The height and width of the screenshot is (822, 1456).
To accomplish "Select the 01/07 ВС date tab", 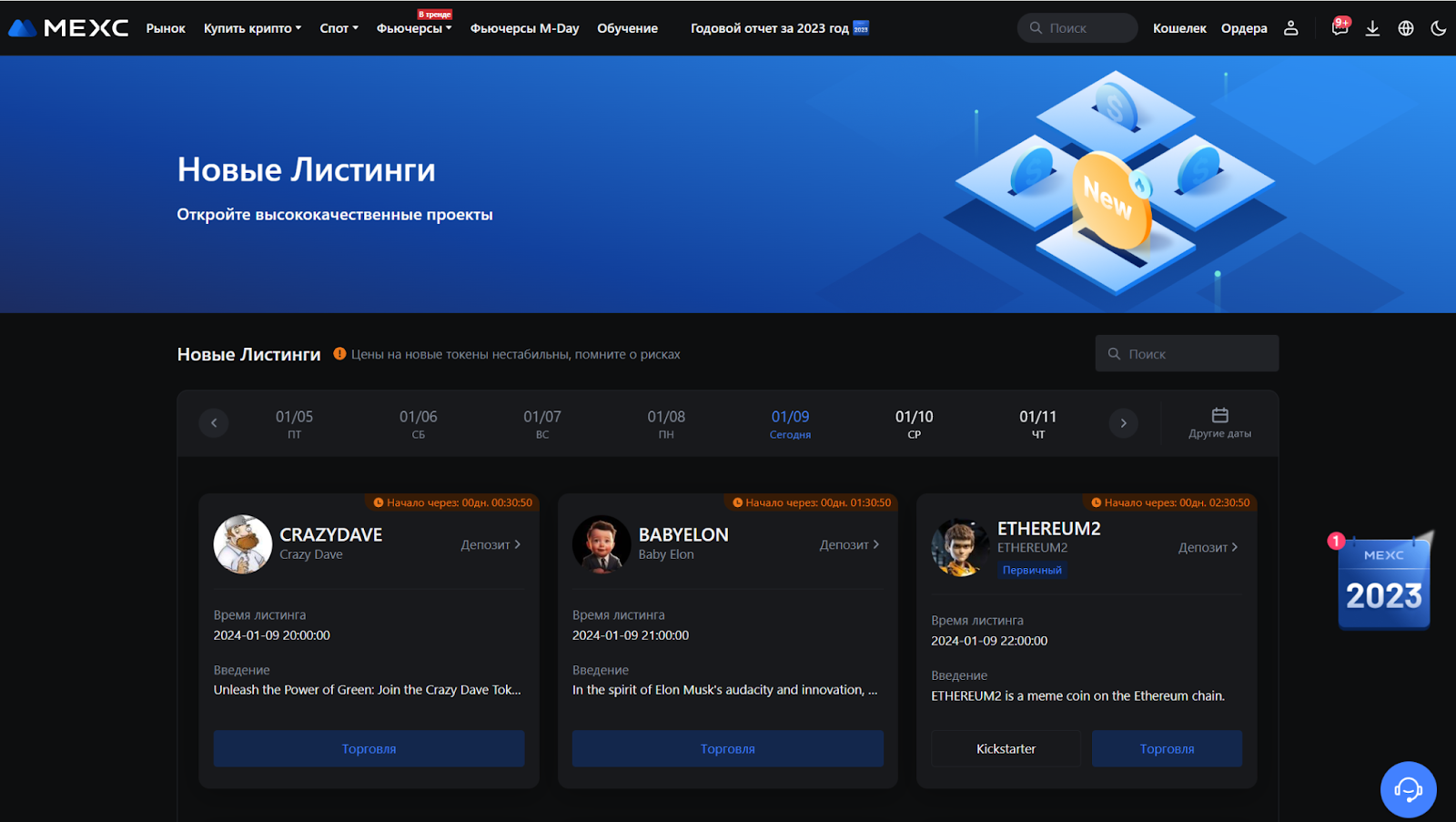I will click(542, 424).
